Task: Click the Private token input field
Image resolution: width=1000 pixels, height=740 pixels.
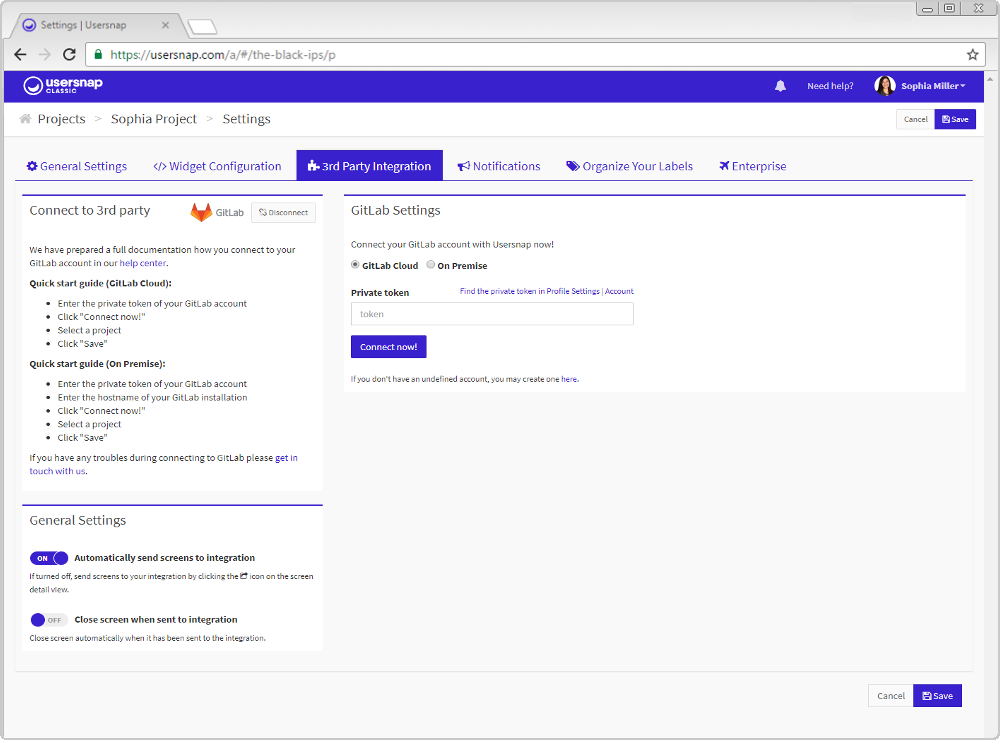Action: click(492, 314)
